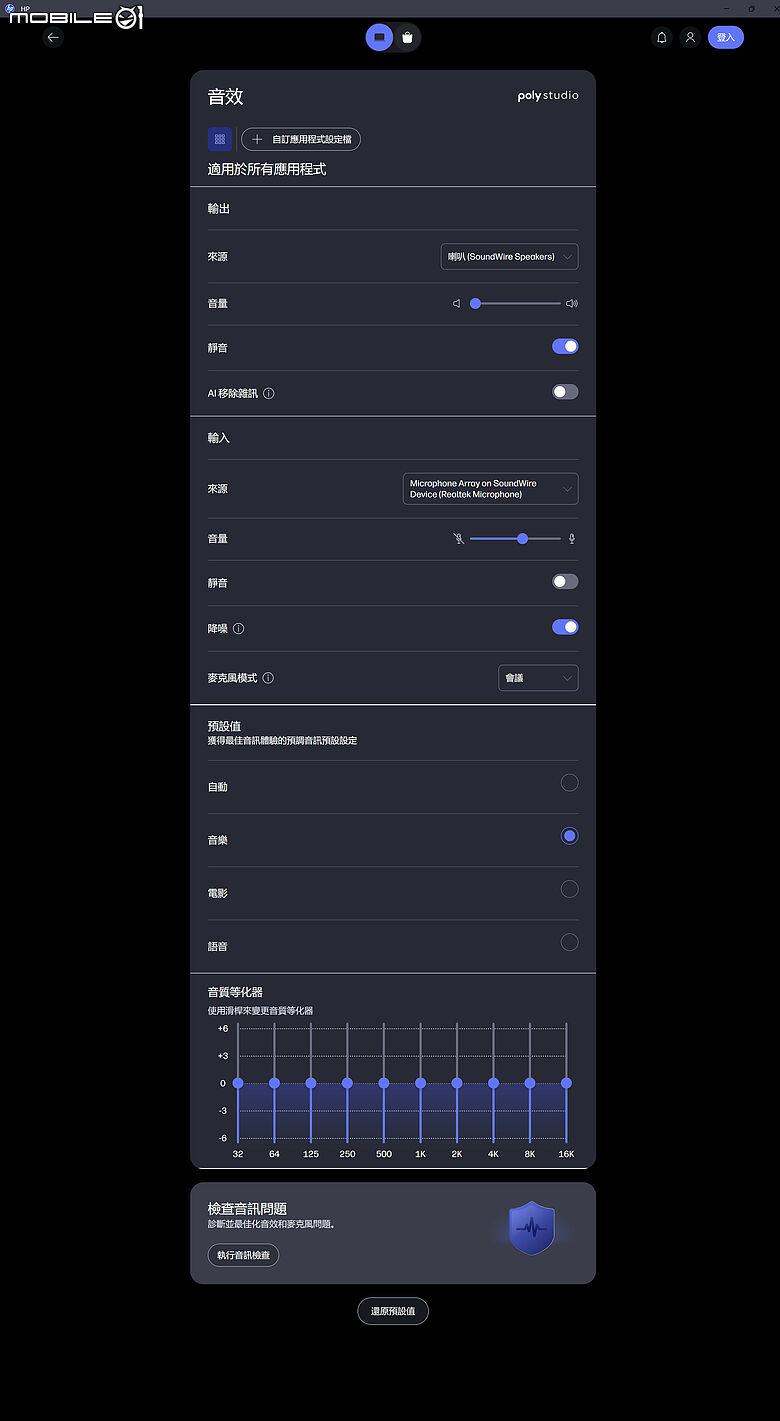Viewport: 780px width, 1421px height.
Task: Click the 執行音訊檢查 button
Action: [243, 1255]
